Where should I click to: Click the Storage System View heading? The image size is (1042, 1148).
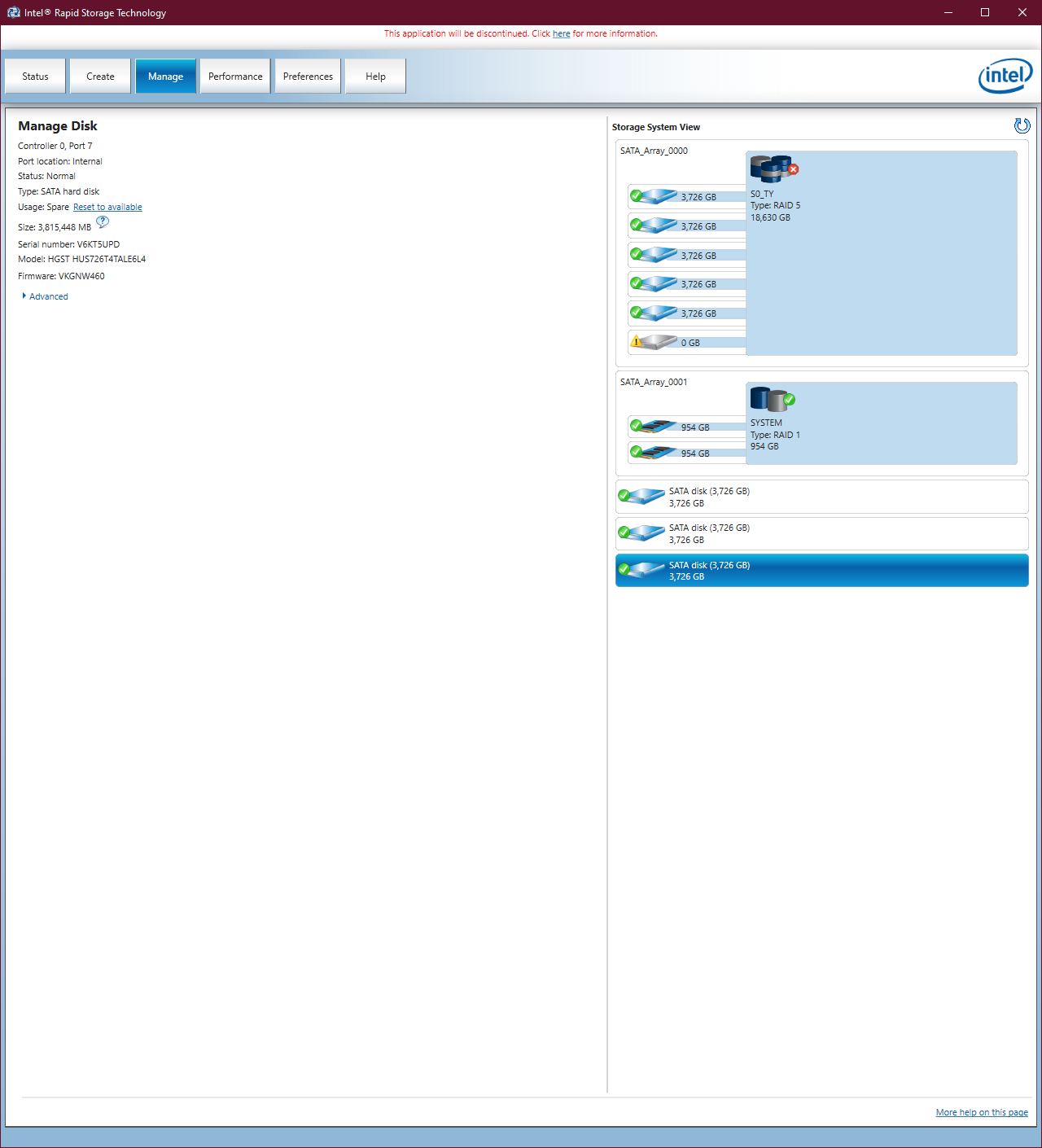point(656,127)
